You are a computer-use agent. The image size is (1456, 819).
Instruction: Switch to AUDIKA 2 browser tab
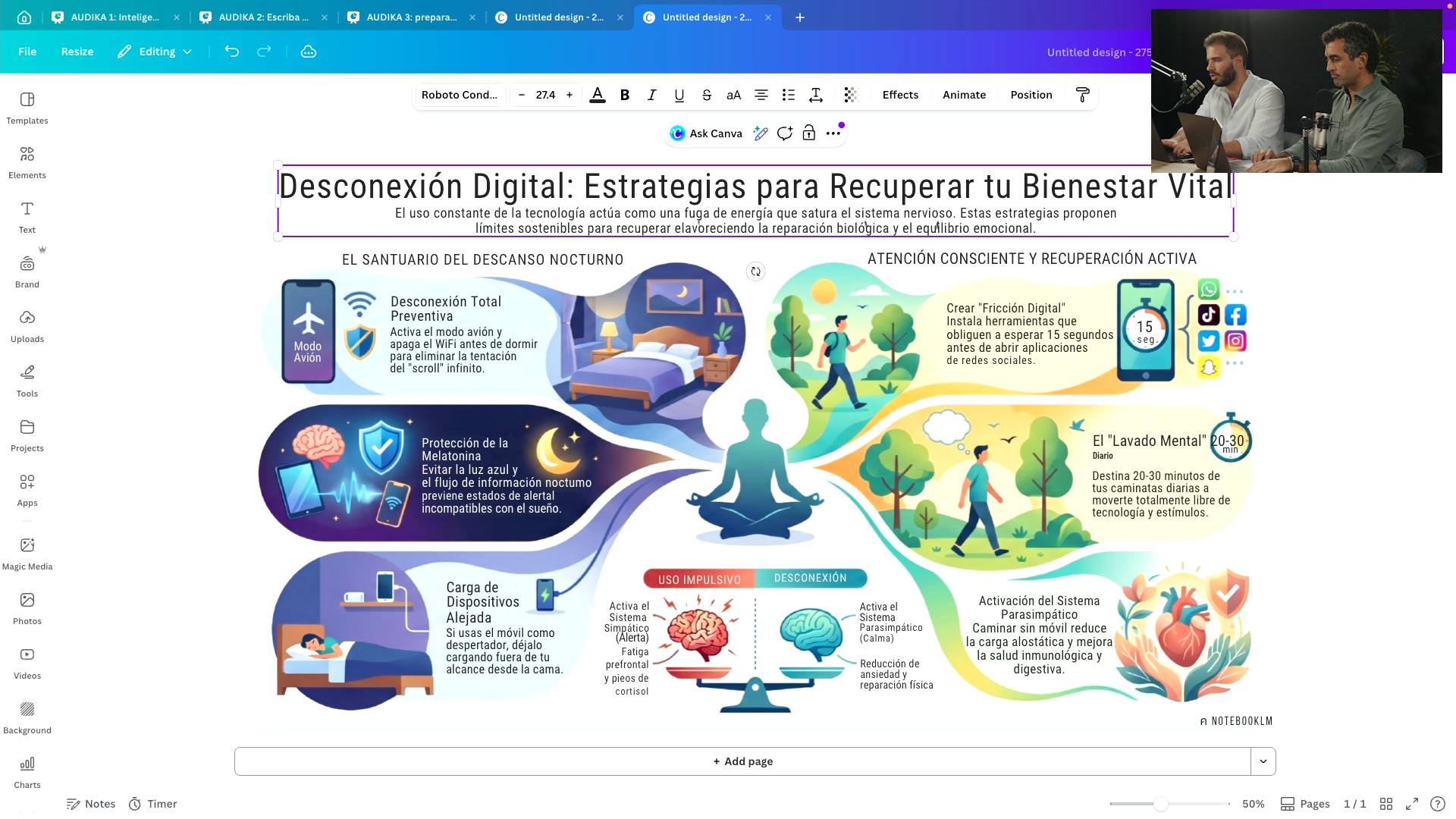click(263, 17)
